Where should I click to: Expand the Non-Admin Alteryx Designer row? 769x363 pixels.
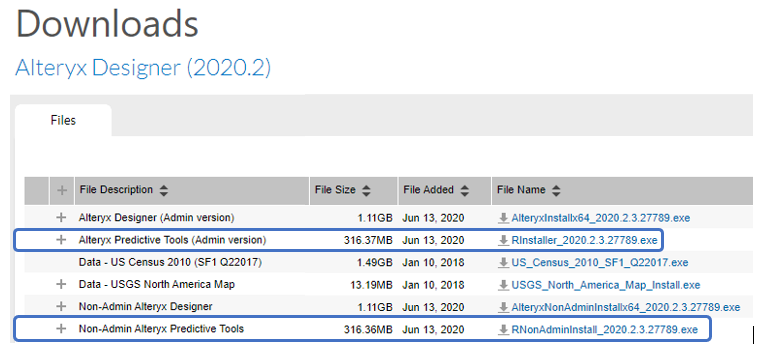[x=61, y=307]
